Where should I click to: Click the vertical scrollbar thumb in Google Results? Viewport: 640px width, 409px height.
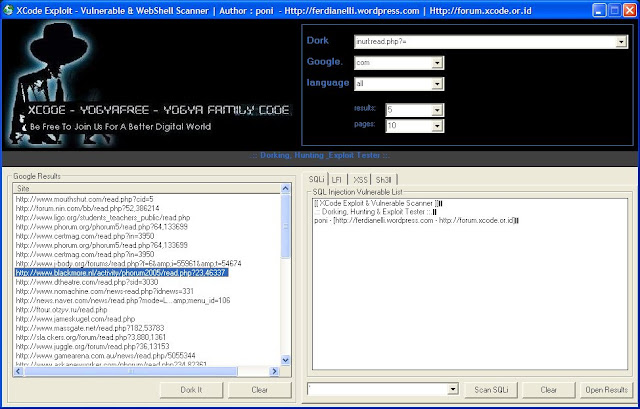tap(285, 226)
